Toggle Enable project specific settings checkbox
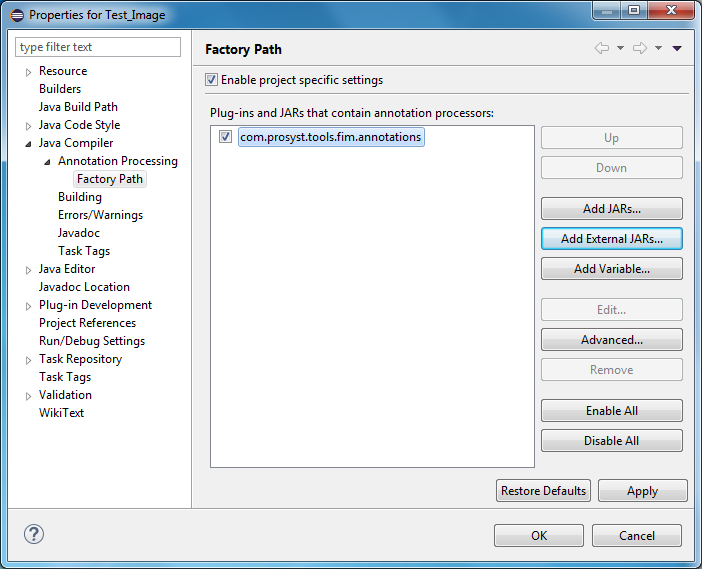 point(211,80)
